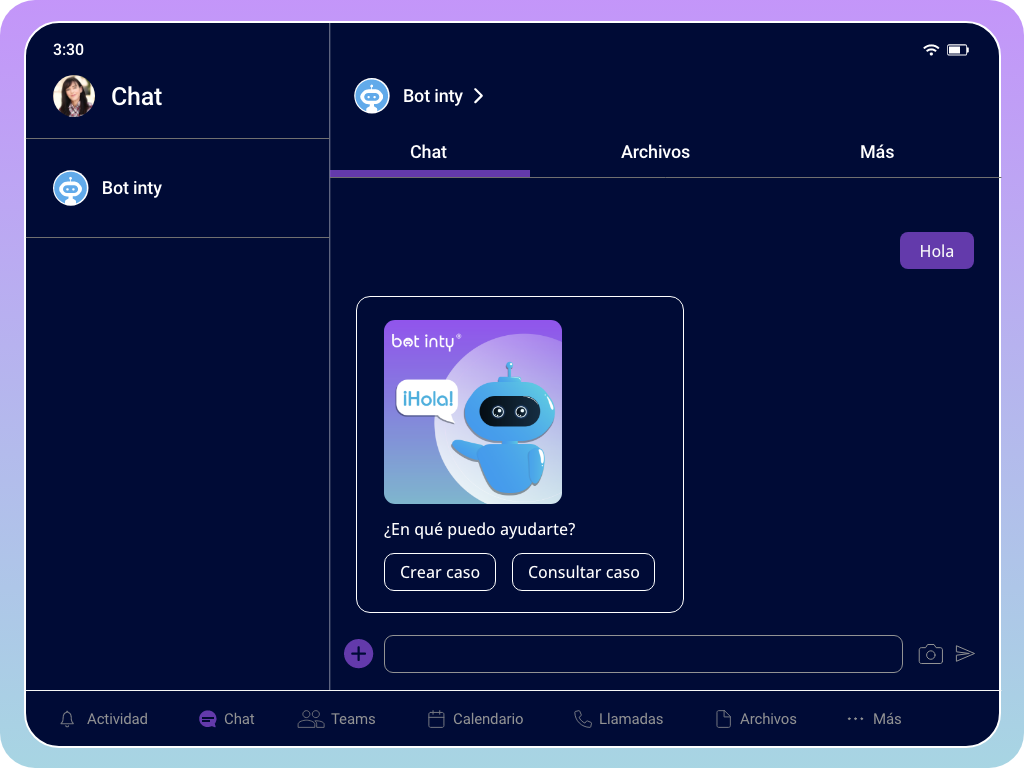Image resolution: width=1024 pixels, height=768 pixels.
Task: Open Teams in bottom navigation
Action: pos(336,719)
